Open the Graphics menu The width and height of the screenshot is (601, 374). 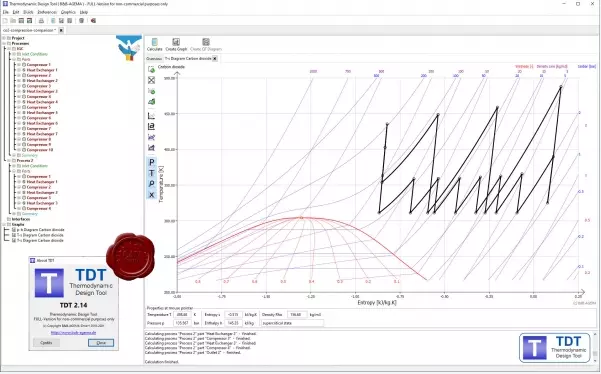coord(68,12)
